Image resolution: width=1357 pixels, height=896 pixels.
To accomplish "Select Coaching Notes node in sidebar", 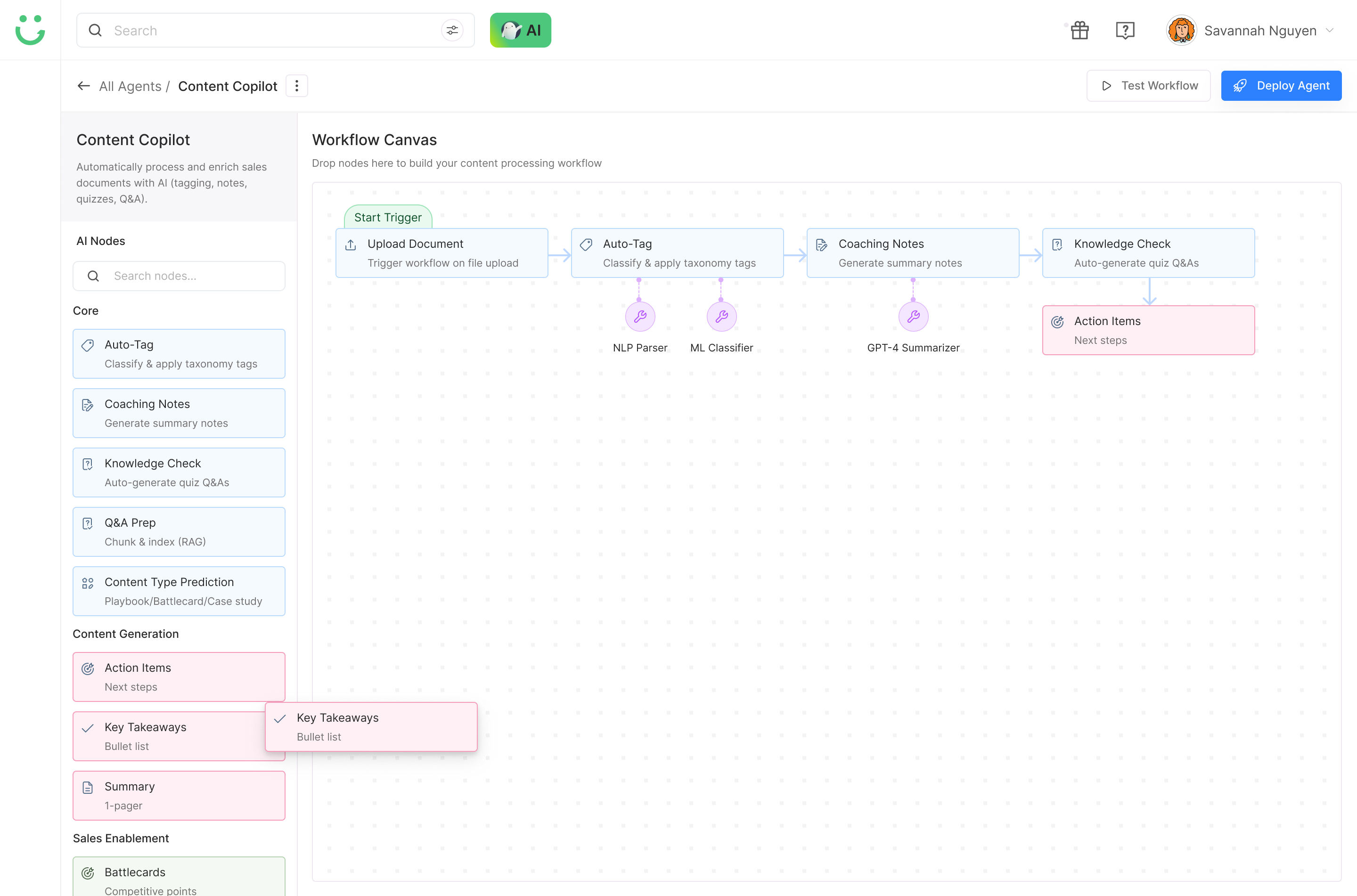I will [179, 413].
